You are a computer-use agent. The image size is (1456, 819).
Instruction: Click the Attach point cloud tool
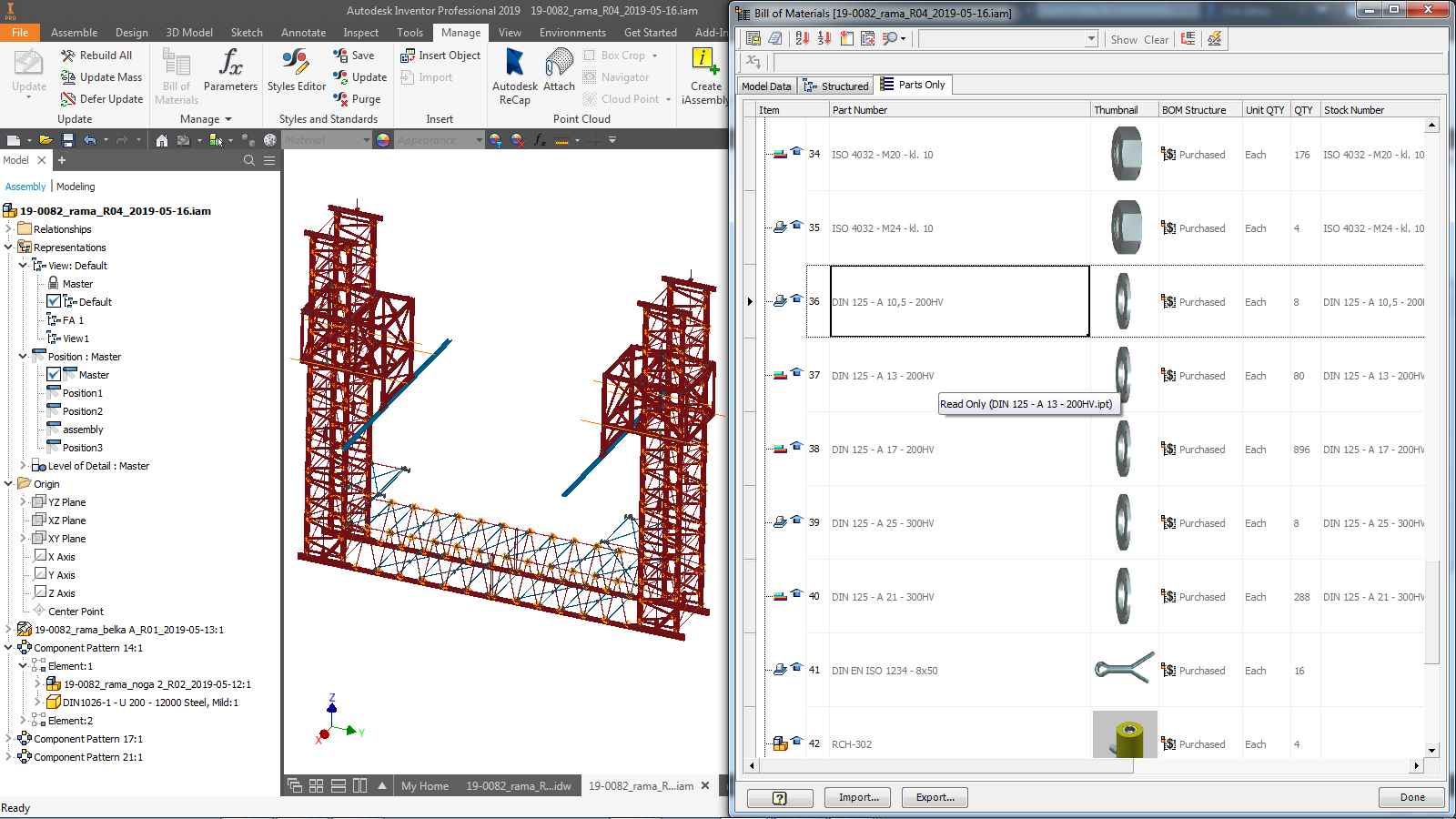(x=559, y=69)
